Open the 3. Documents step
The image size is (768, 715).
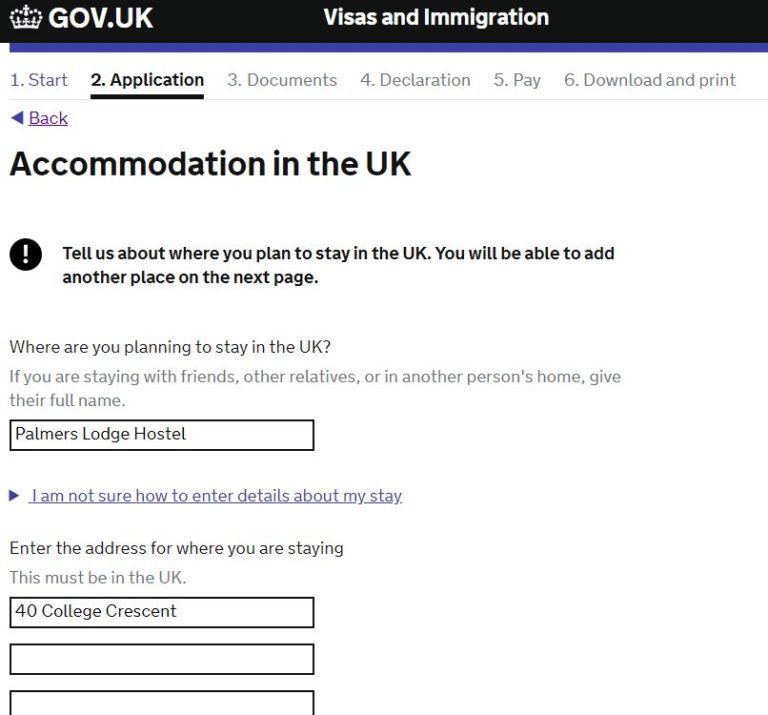(282, 80)
